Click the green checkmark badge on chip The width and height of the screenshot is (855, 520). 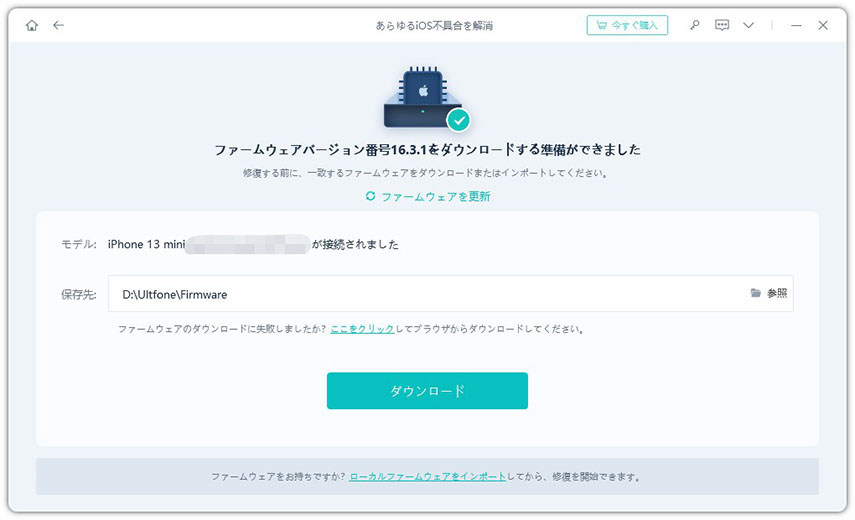(x=458, y=120)
